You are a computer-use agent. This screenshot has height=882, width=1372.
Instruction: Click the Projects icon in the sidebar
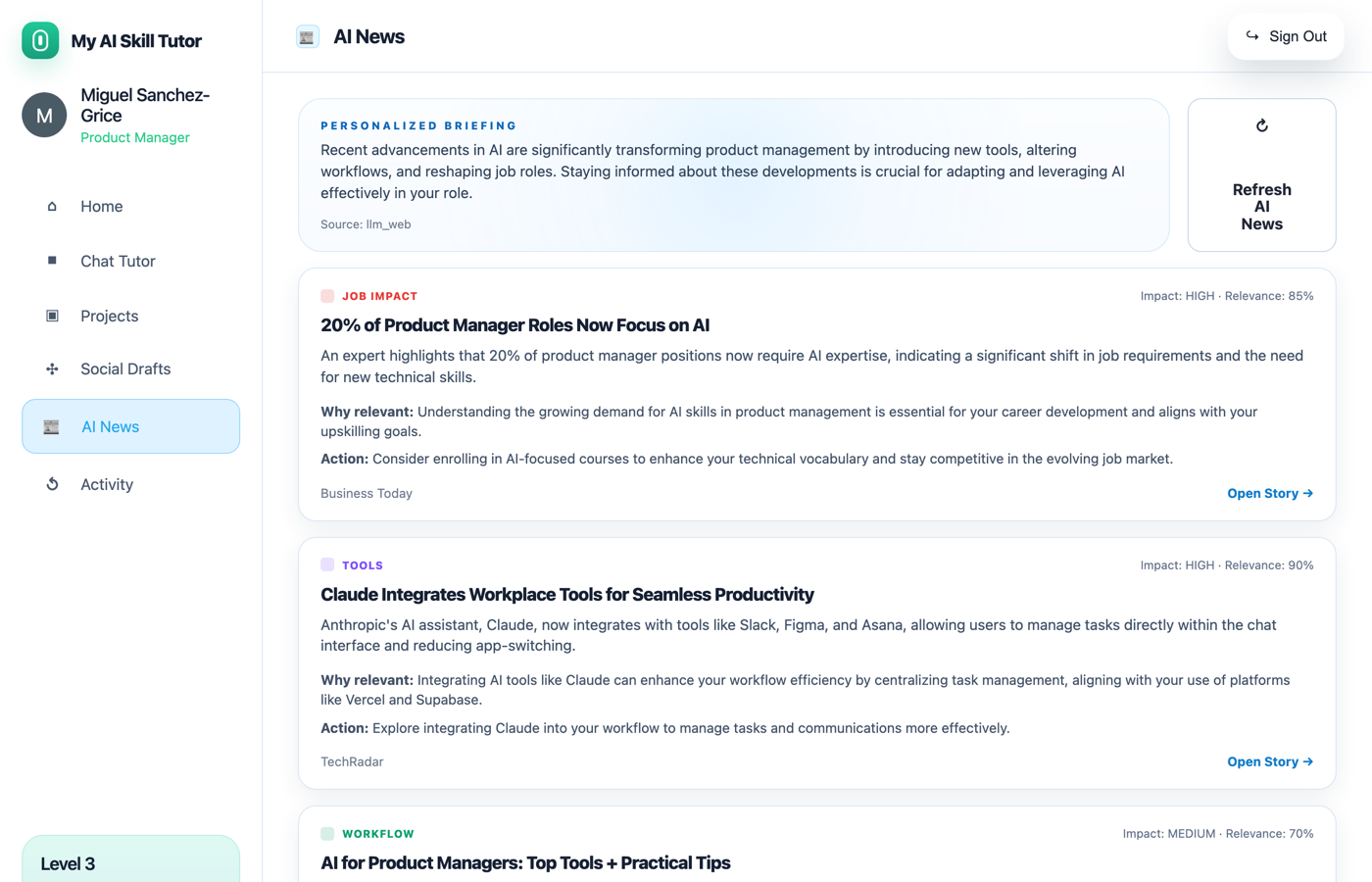click(x=52, y=316)
